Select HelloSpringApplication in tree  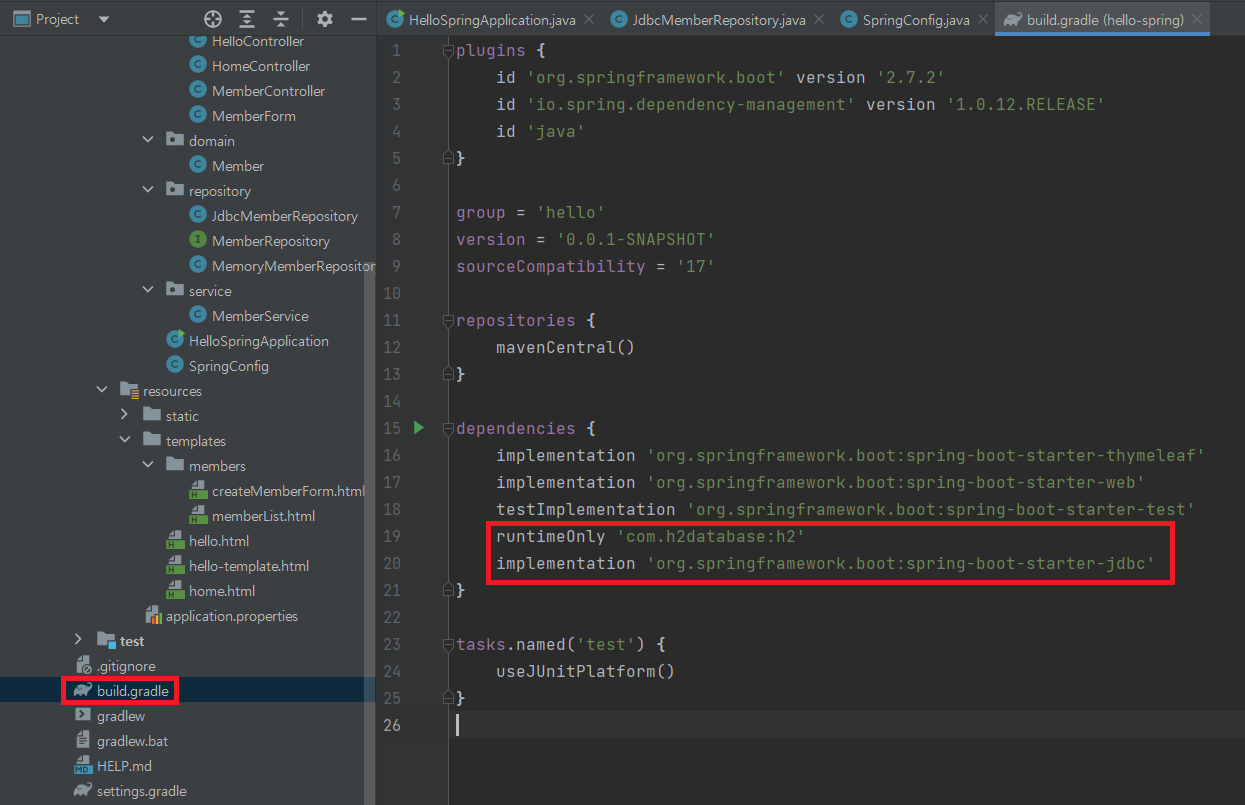(x=258, y=341)
